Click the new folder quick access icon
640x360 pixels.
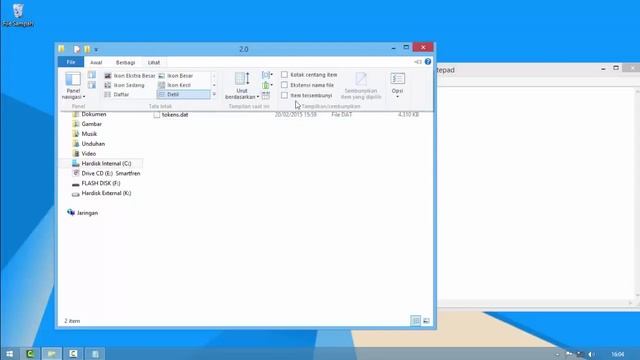87,49
